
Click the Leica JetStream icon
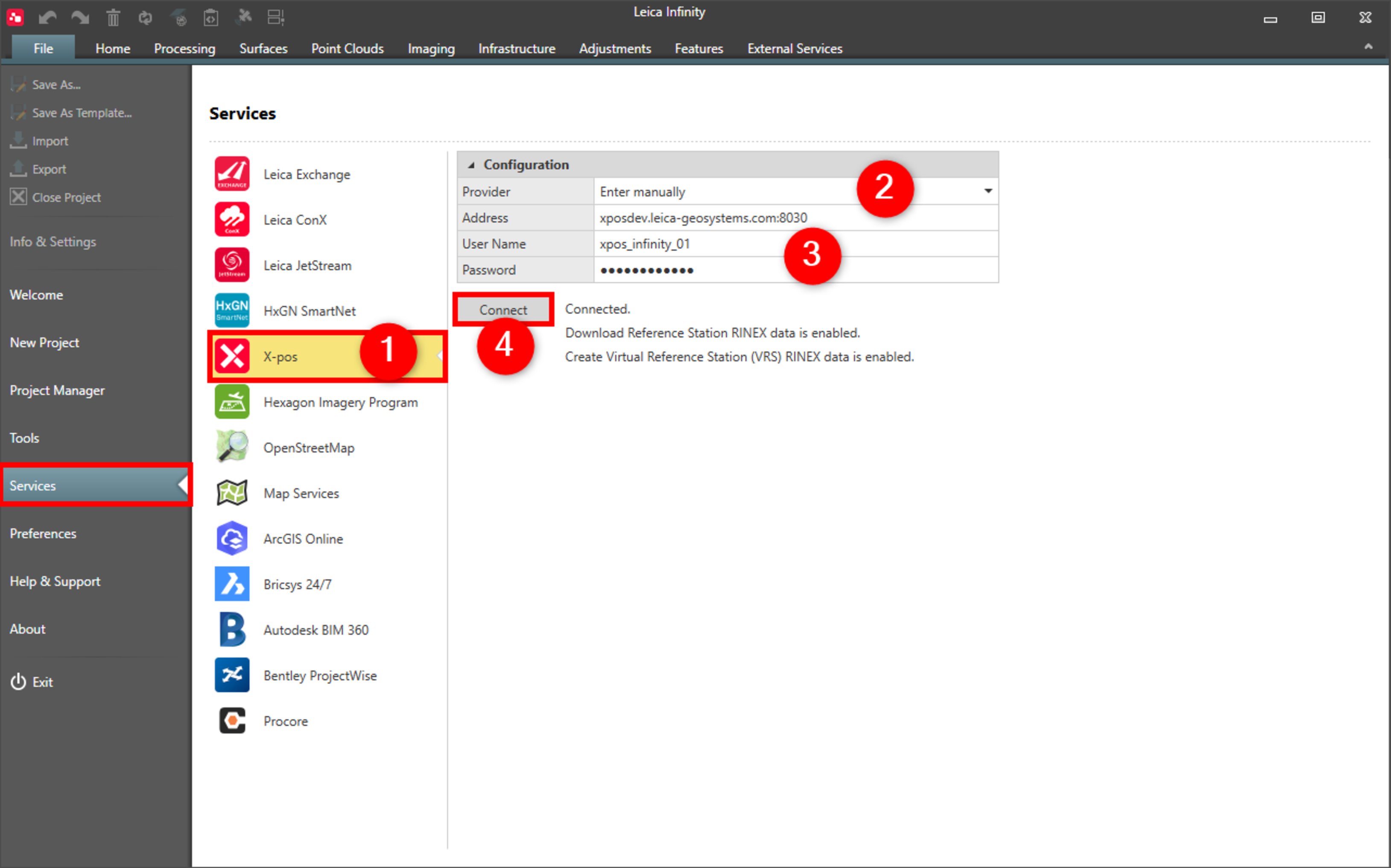232,265
